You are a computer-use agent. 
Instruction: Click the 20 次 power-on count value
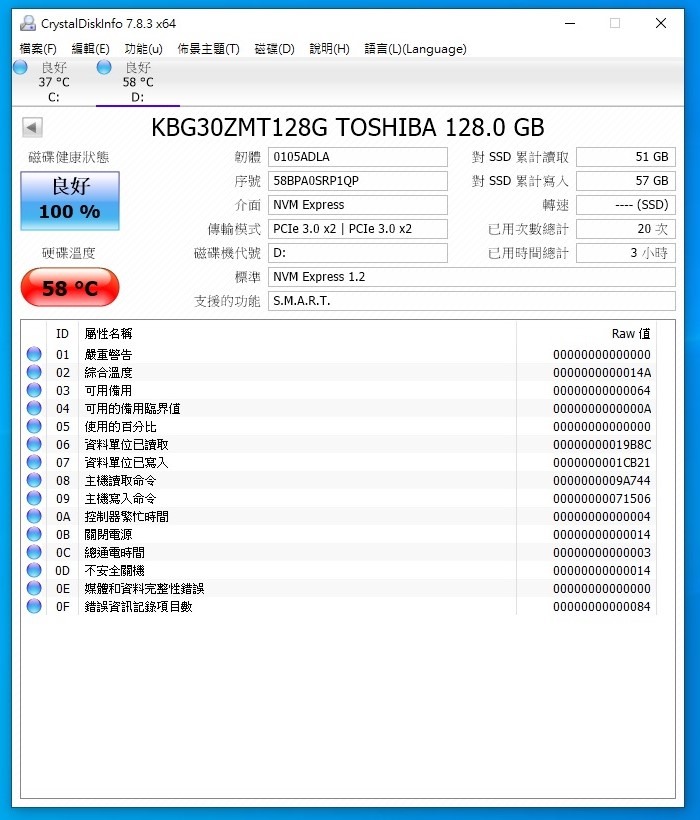626,229
